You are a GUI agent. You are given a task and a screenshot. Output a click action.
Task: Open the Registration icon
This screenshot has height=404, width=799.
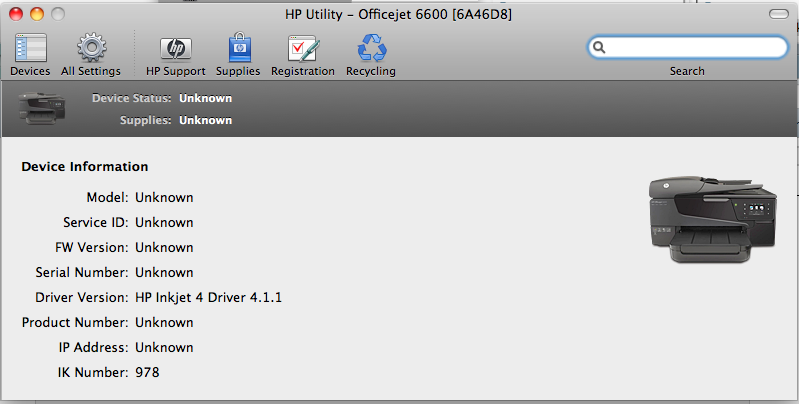pos(303,48)
